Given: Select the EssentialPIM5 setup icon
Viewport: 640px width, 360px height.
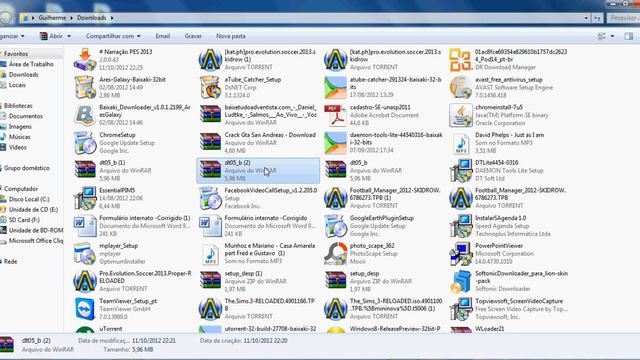Looking at the screenshot, I should click(x=85, y=198).
